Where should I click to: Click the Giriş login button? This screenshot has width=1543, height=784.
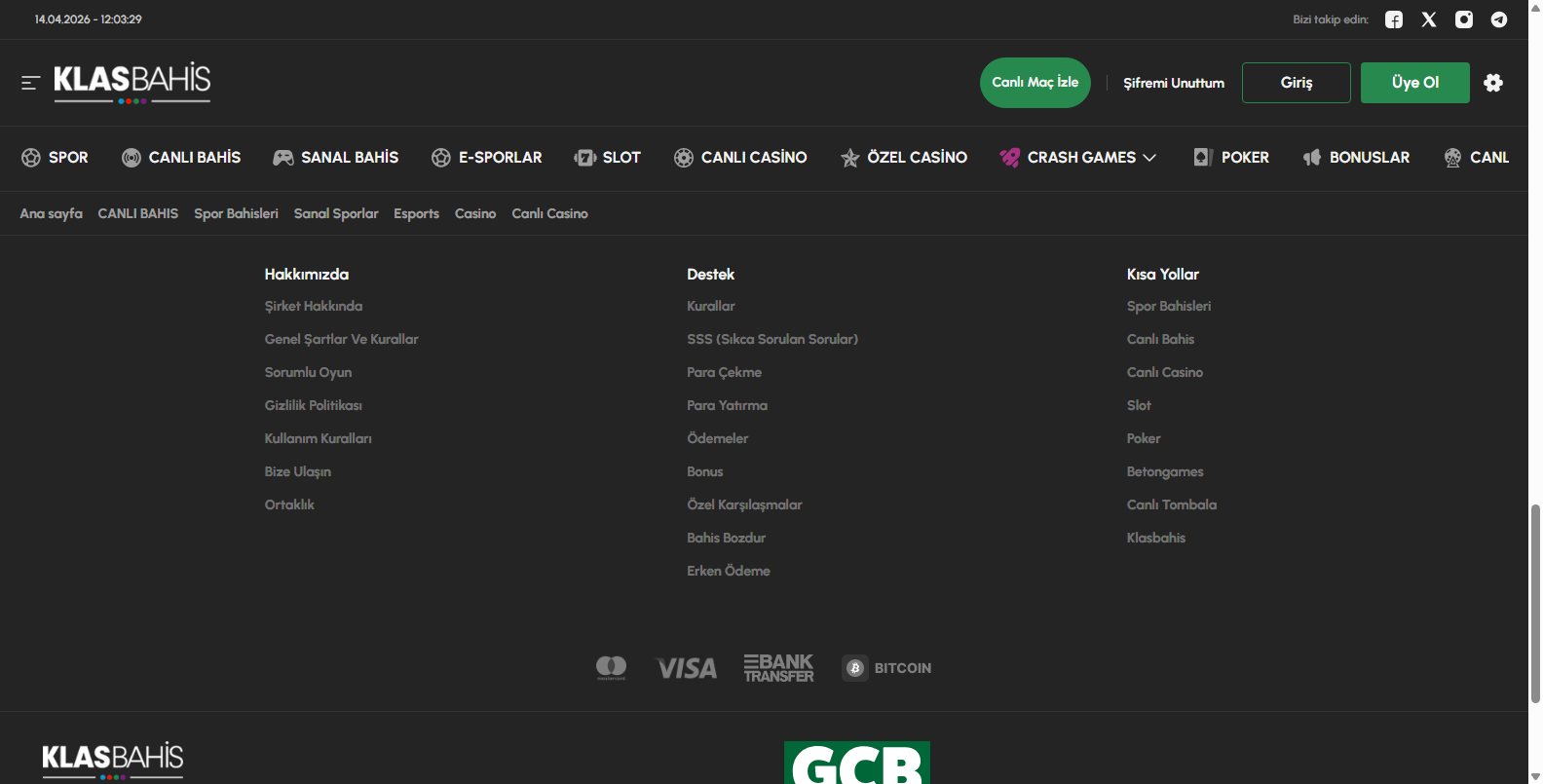point(1297,83)
